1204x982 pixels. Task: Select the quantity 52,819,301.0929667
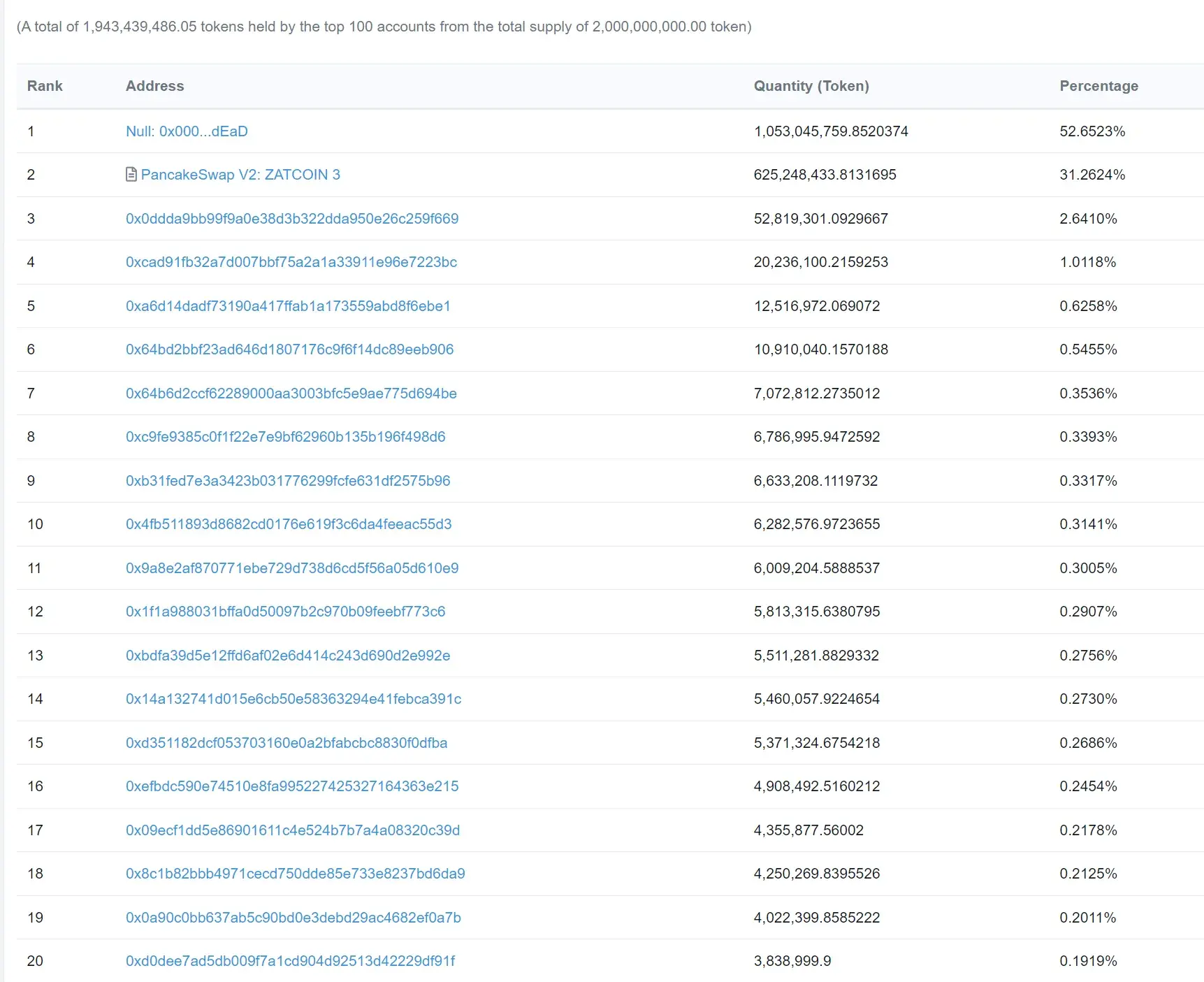pyautogui.click(x=821, y=219)
